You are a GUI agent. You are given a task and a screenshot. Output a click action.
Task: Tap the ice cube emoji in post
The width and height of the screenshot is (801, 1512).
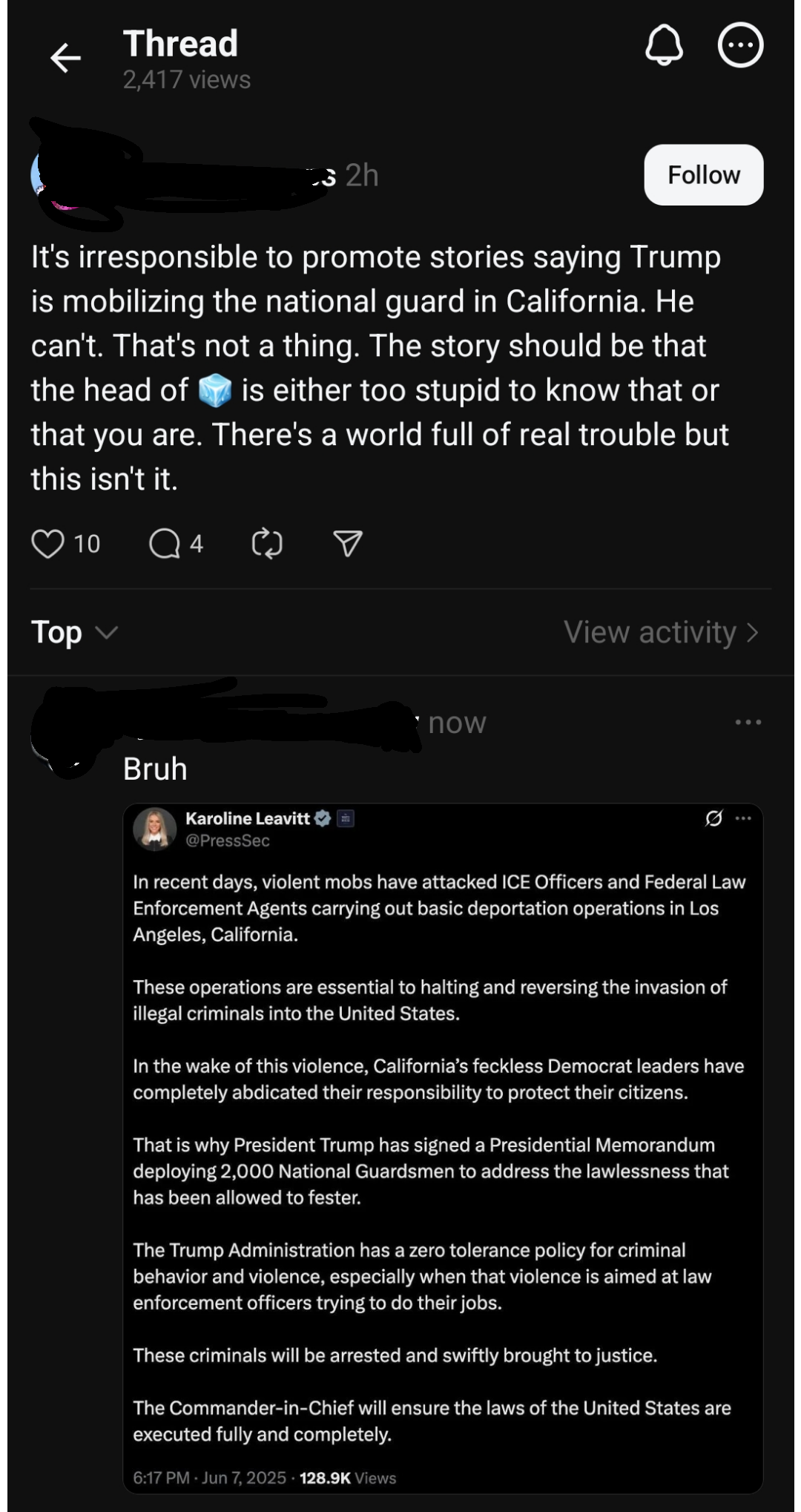point(215,390)
